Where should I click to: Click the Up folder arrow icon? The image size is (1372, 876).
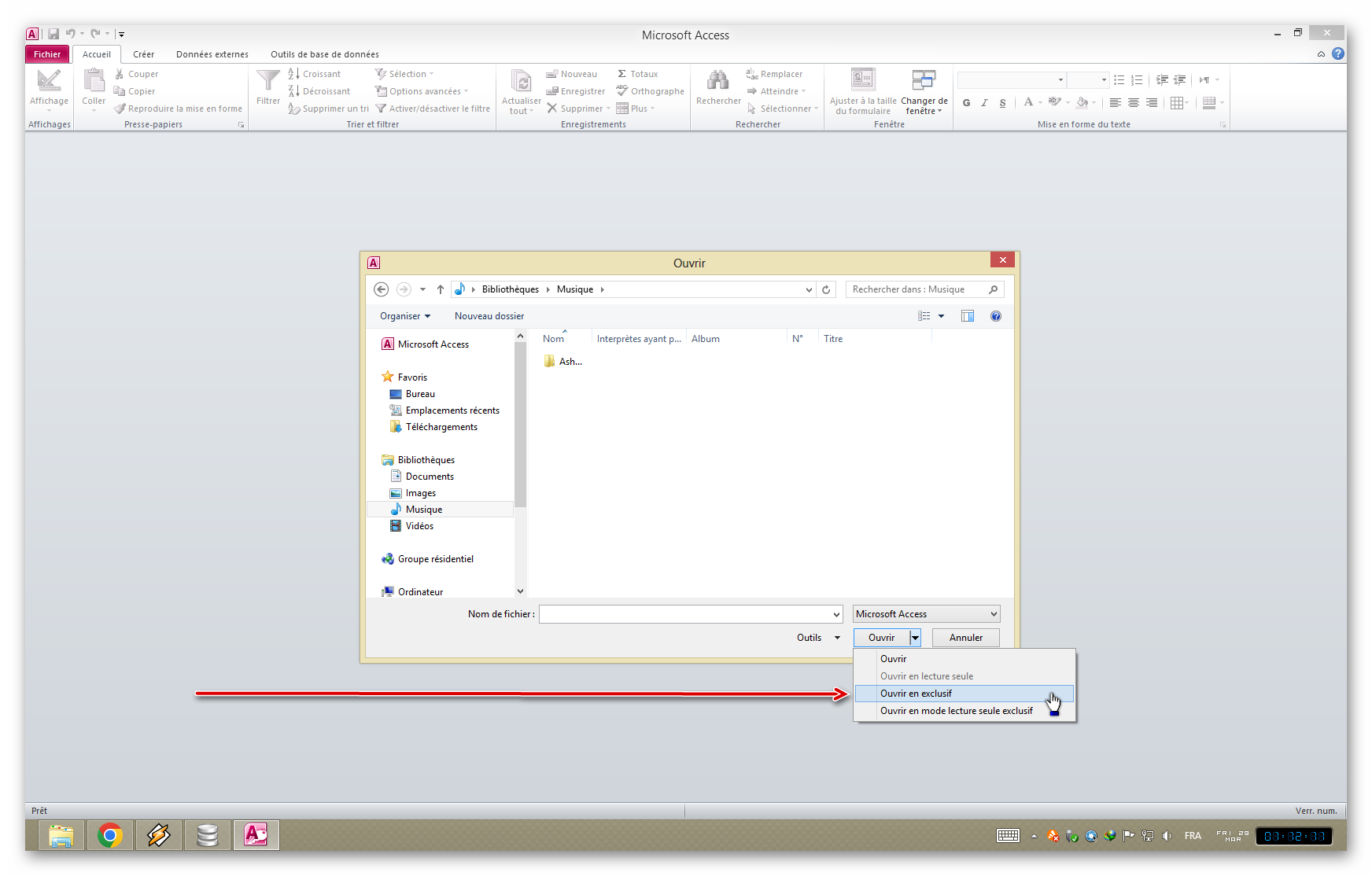click(x=441, y=289)
